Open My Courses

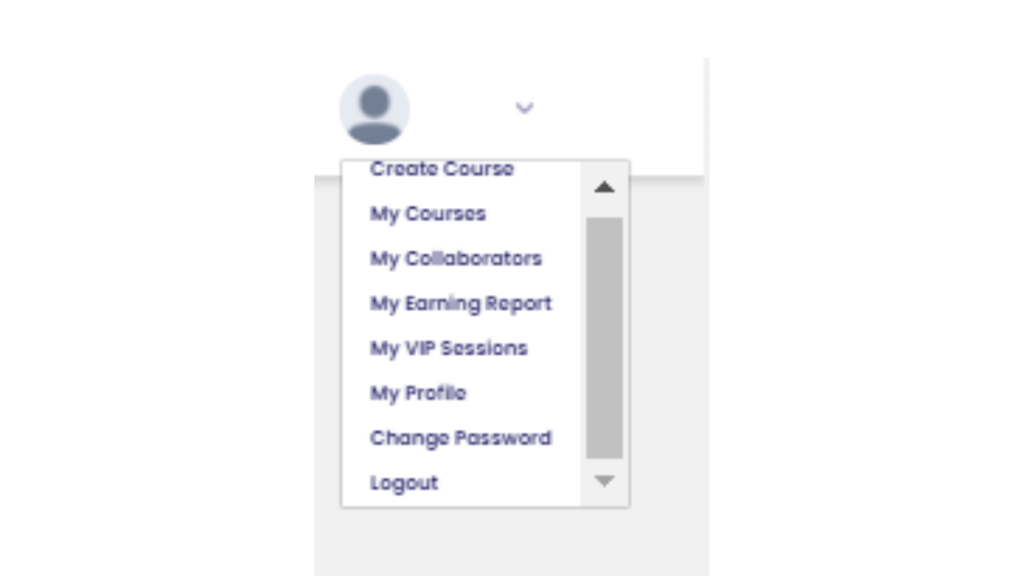pos(428,214)
